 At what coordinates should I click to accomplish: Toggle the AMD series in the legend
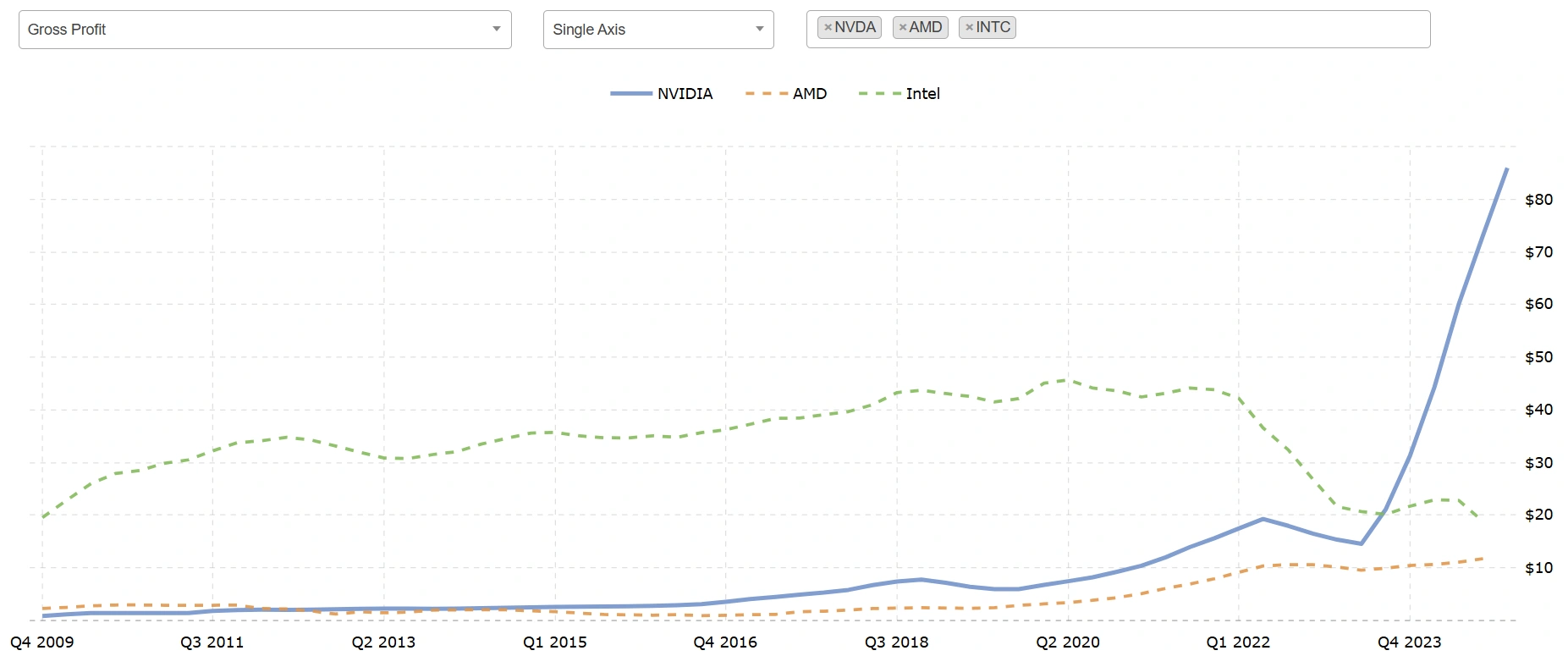786,94
